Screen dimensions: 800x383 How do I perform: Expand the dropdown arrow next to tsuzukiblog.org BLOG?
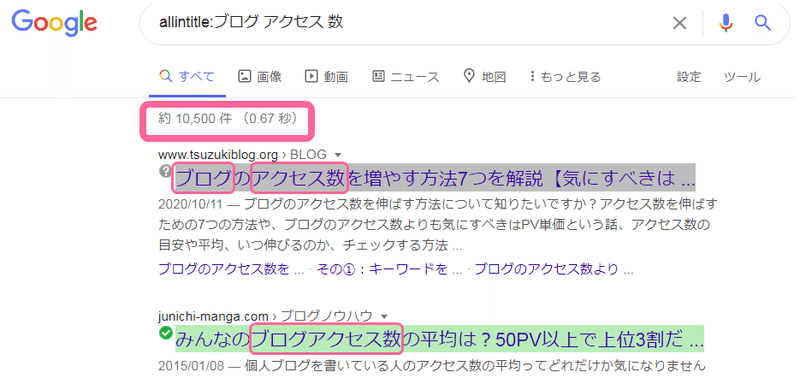click(x=337, y=154)
